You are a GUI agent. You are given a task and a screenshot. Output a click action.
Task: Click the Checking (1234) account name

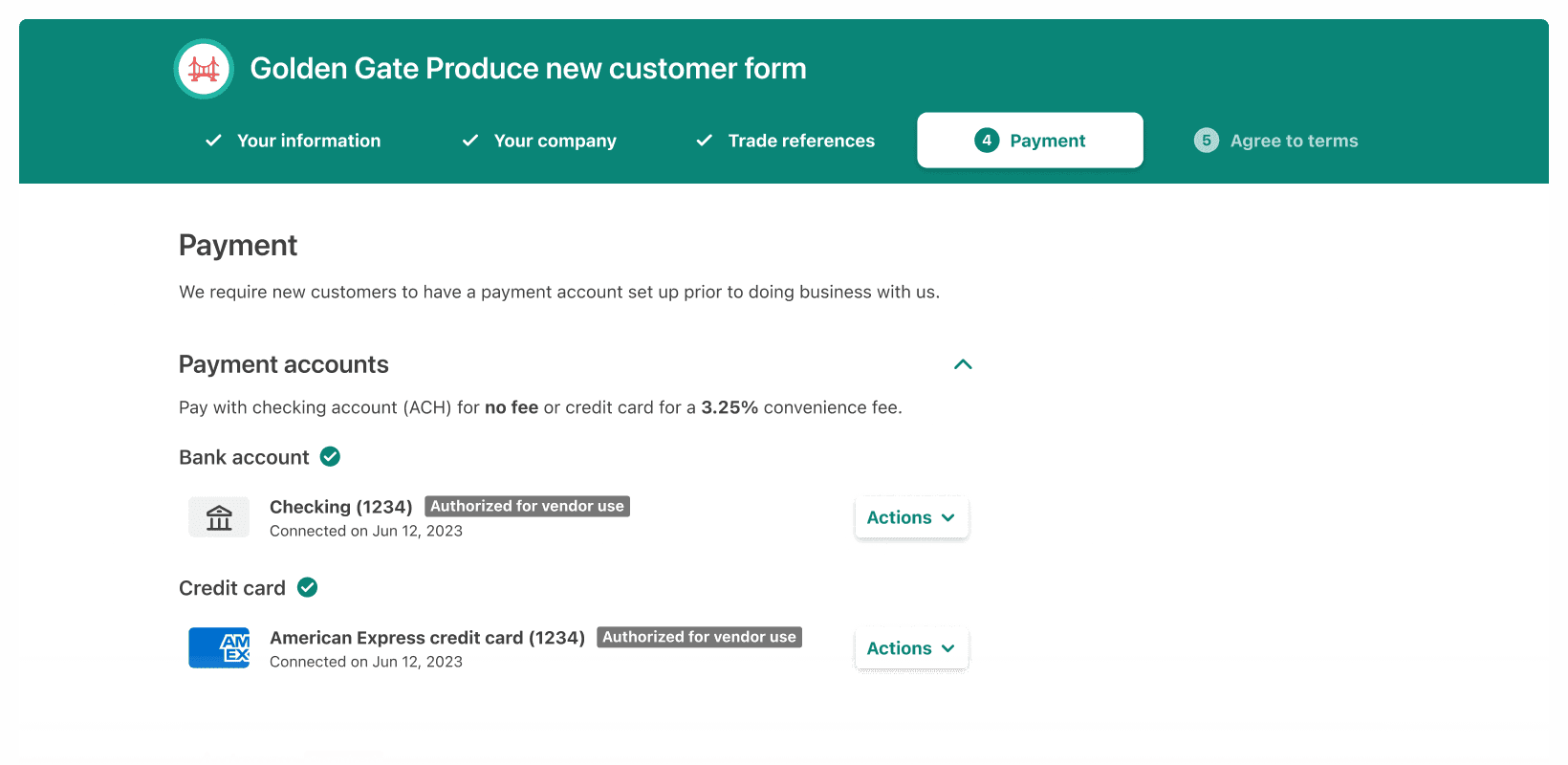pyautogui.click(x=340, y=507)
